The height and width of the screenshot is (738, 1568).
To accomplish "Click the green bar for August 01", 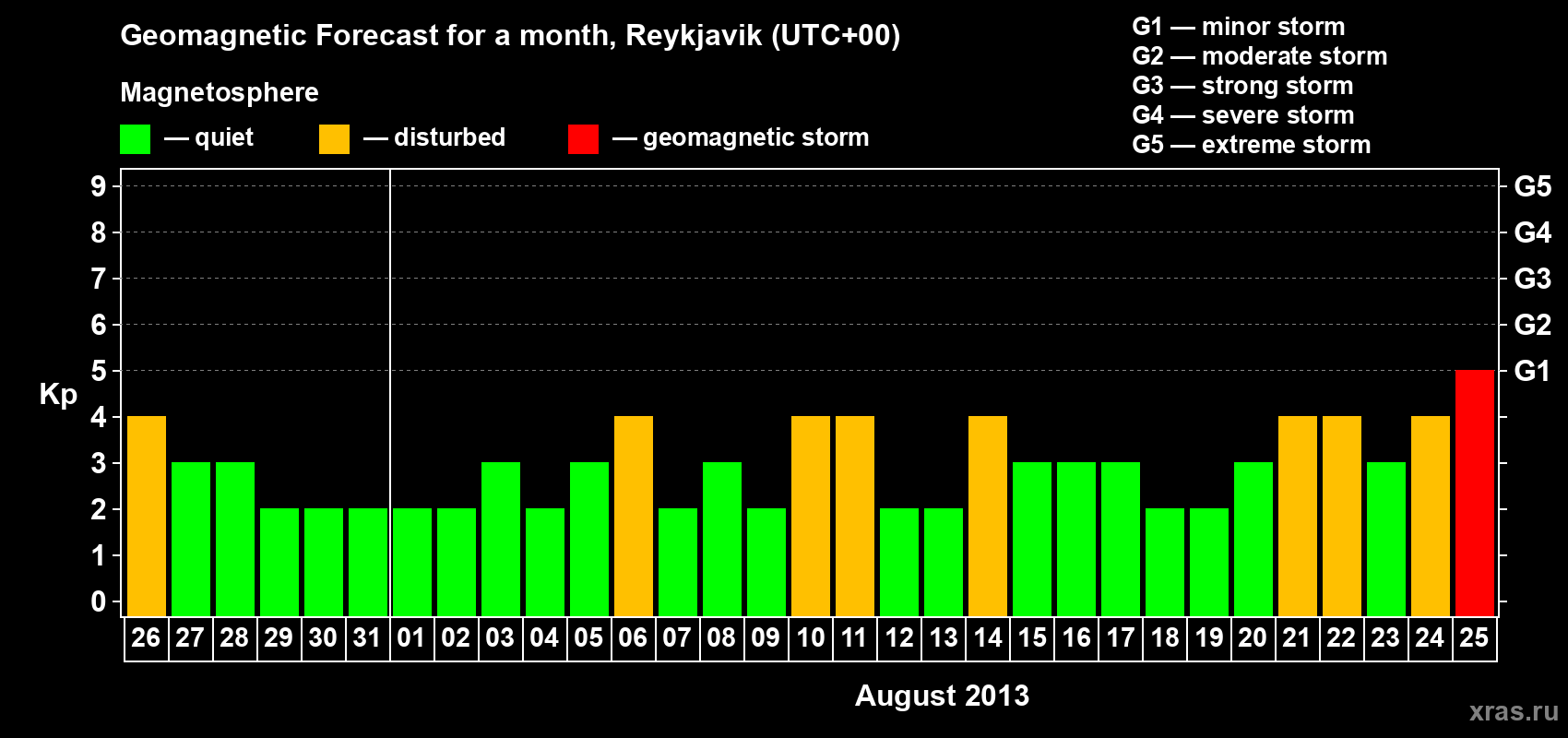I will [412, 562].
